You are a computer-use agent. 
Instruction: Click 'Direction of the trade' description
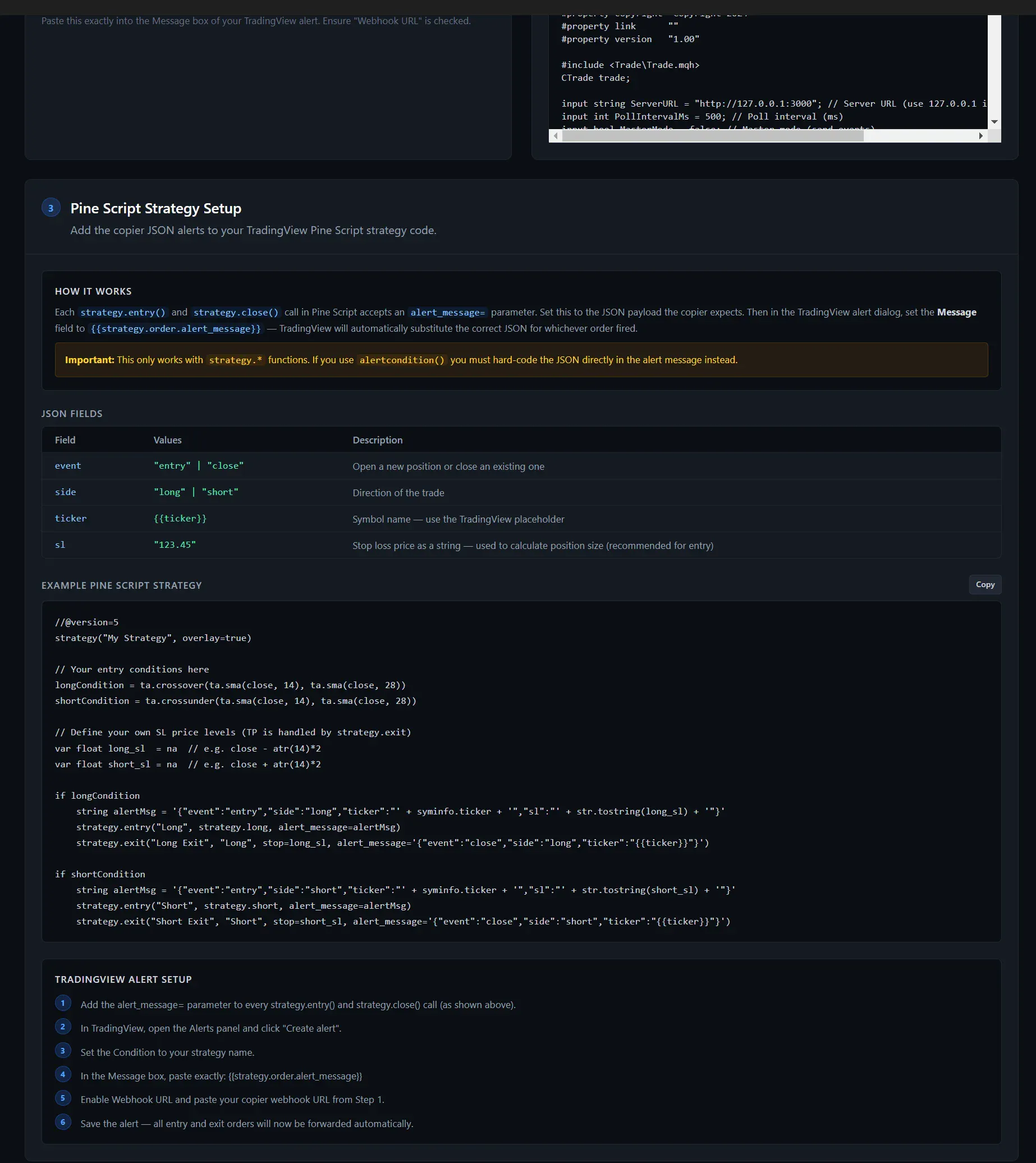point(398,493)
